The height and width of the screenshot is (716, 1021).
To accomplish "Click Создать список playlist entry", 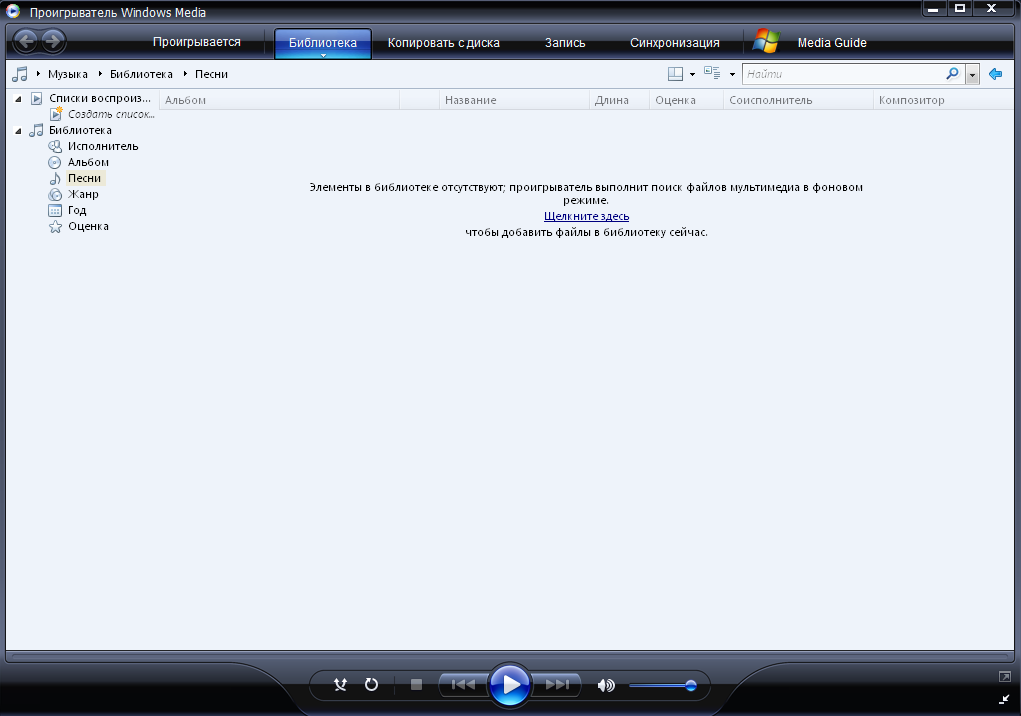I will point(111,115).
